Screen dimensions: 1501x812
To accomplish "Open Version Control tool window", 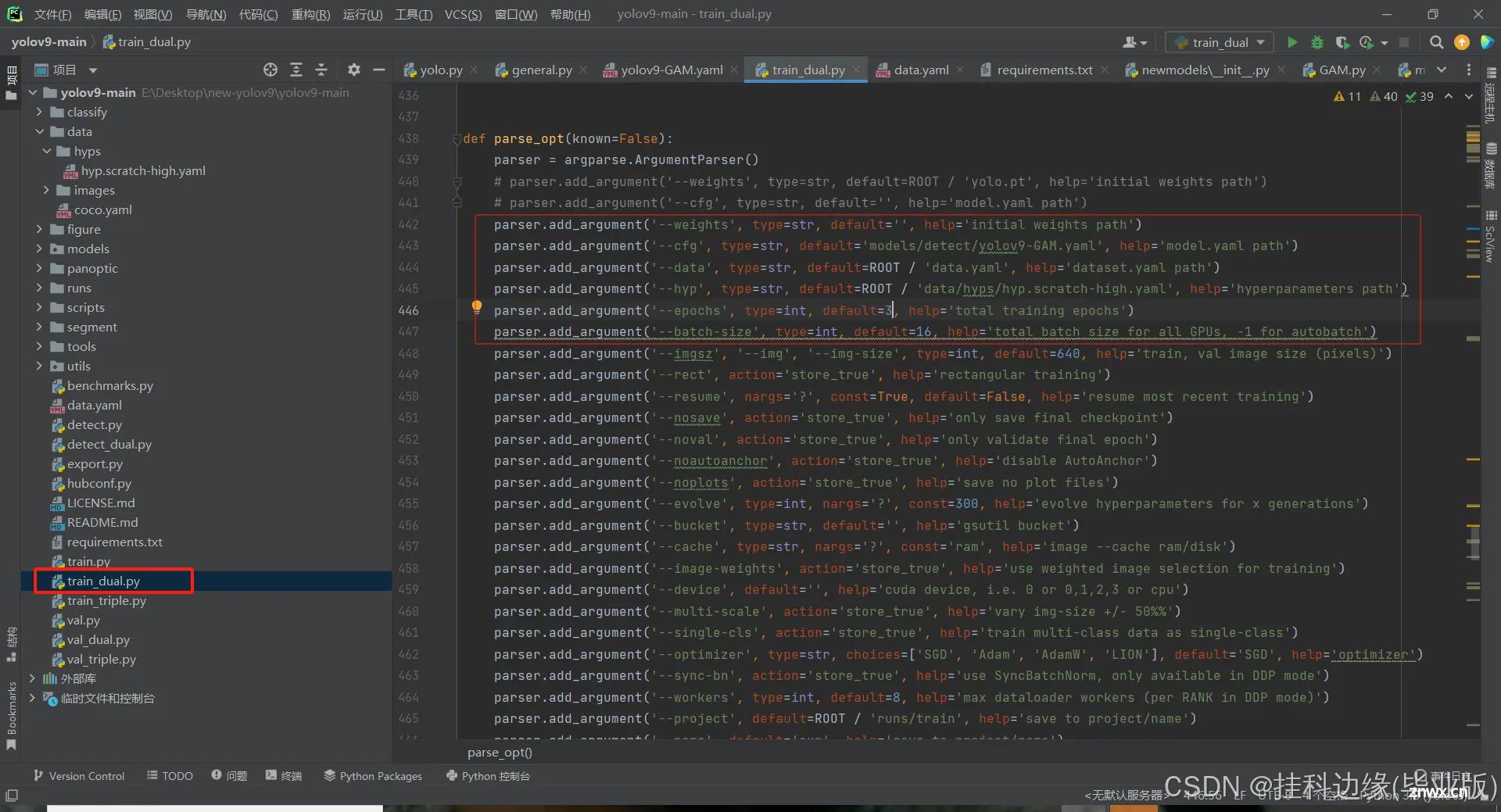I will click(x=79, y=775).
